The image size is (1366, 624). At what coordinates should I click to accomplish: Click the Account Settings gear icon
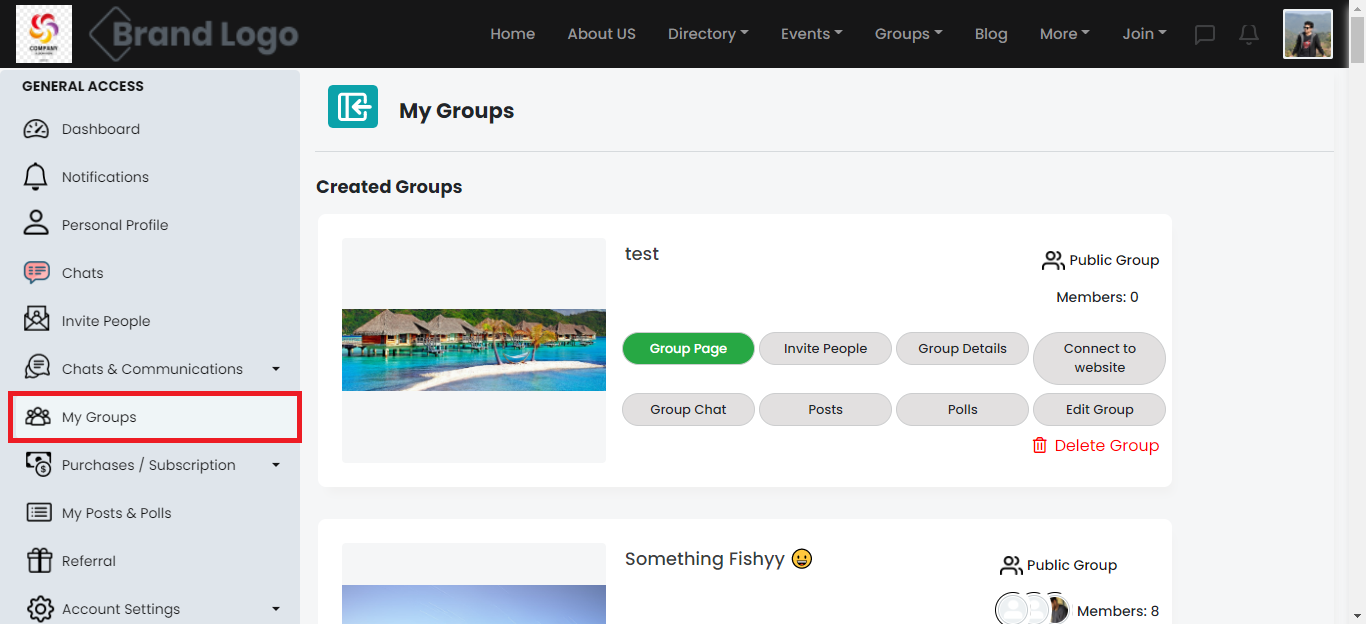(x=40, y=609)
